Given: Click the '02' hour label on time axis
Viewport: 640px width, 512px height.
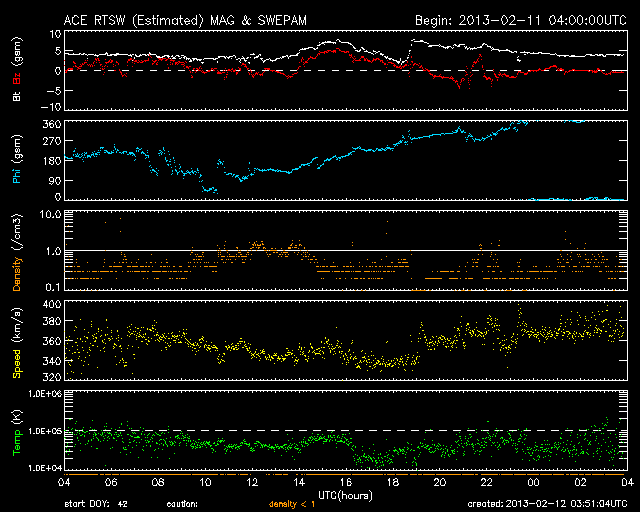Looking at the screenshot, I should coord(580,483).
